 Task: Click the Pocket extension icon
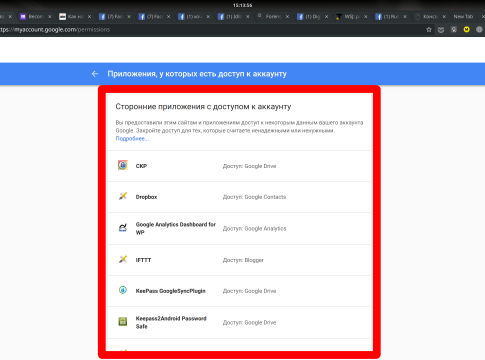(x=441, y=30)
